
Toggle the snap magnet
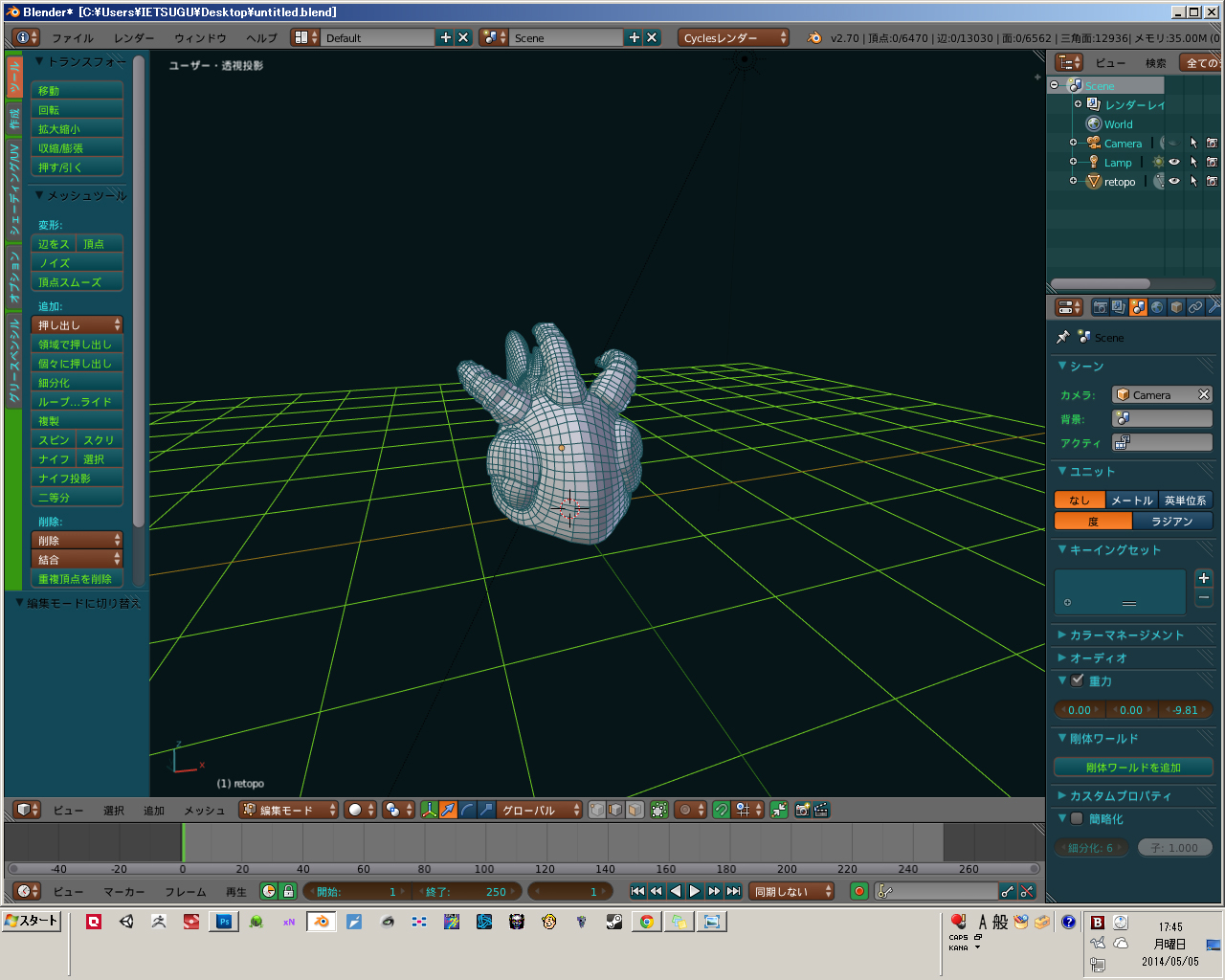pyautogui.click(x=722, y=810)
